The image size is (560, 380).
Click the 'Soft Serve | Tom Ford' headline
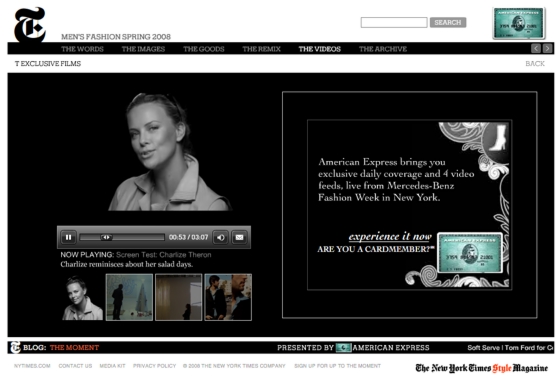[510, 348]
